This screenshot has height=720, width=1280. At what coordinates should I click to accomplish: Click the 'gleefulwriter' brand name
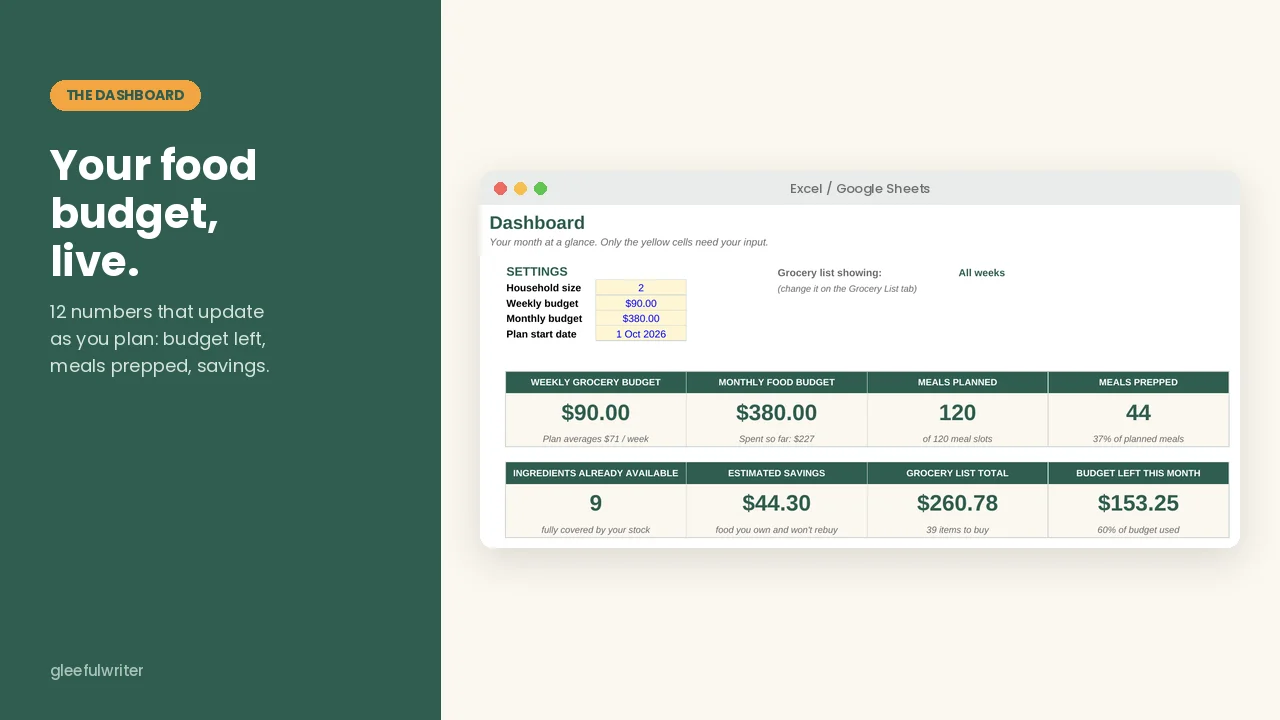click(x=97, y=670)
